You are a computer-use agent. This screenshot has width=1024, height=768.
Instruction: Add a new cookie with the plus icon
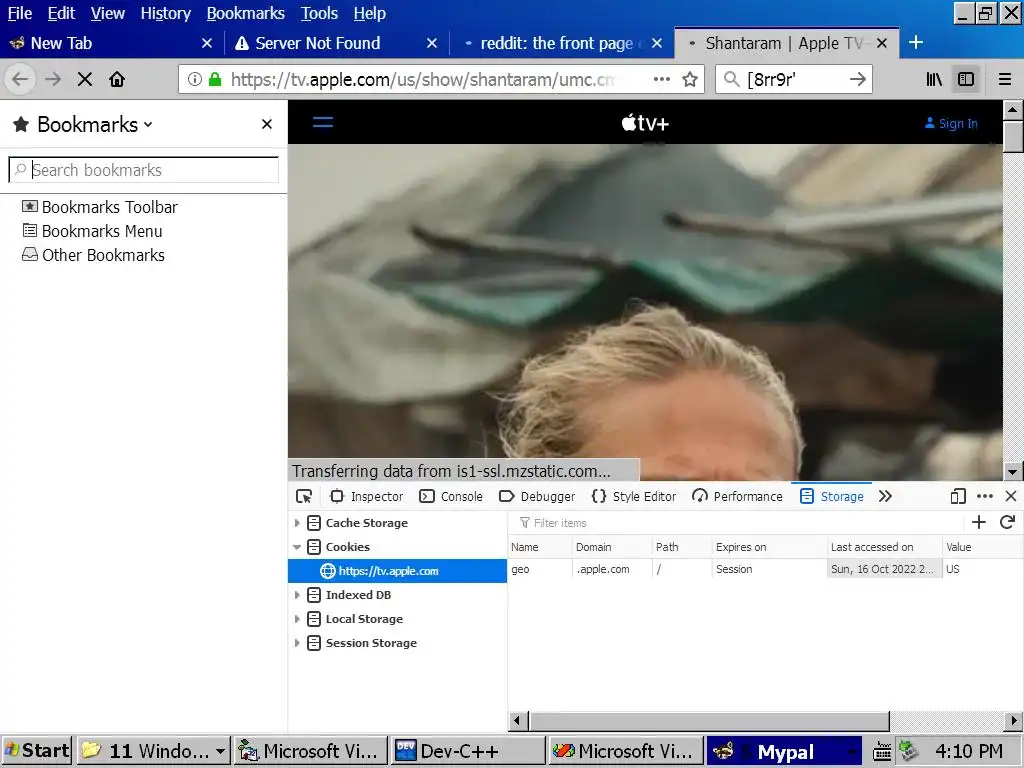pyautogui.click(x=978, y=522)
